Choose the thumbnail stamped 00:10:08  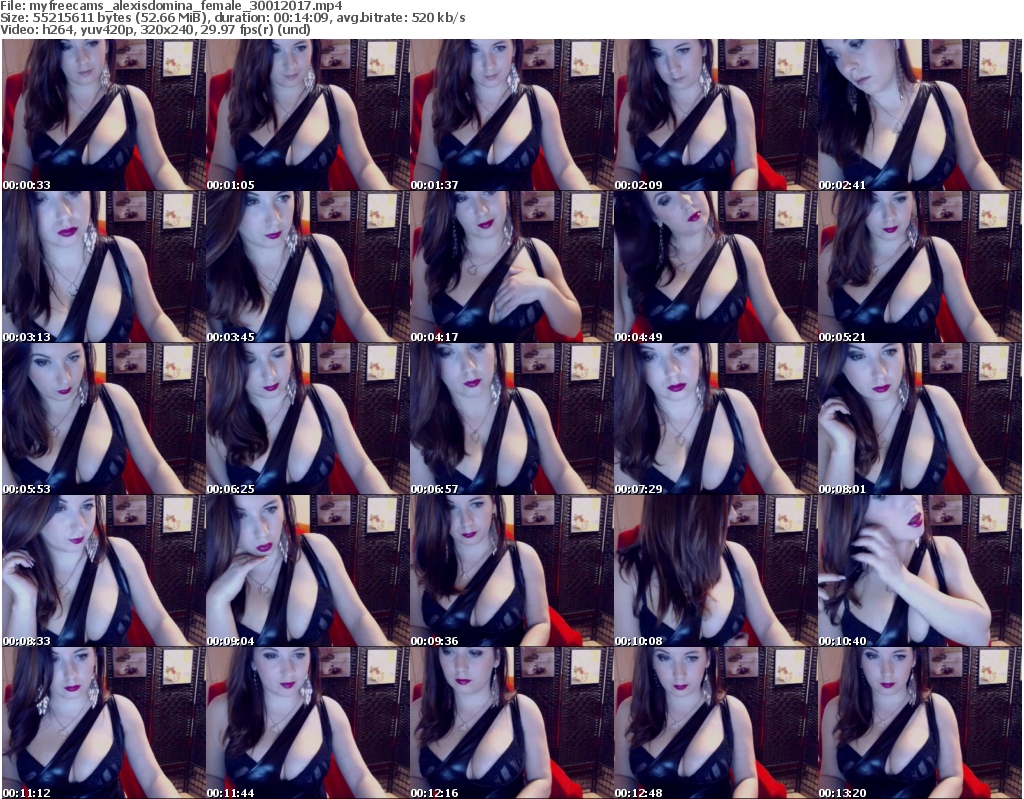point(715,571)
